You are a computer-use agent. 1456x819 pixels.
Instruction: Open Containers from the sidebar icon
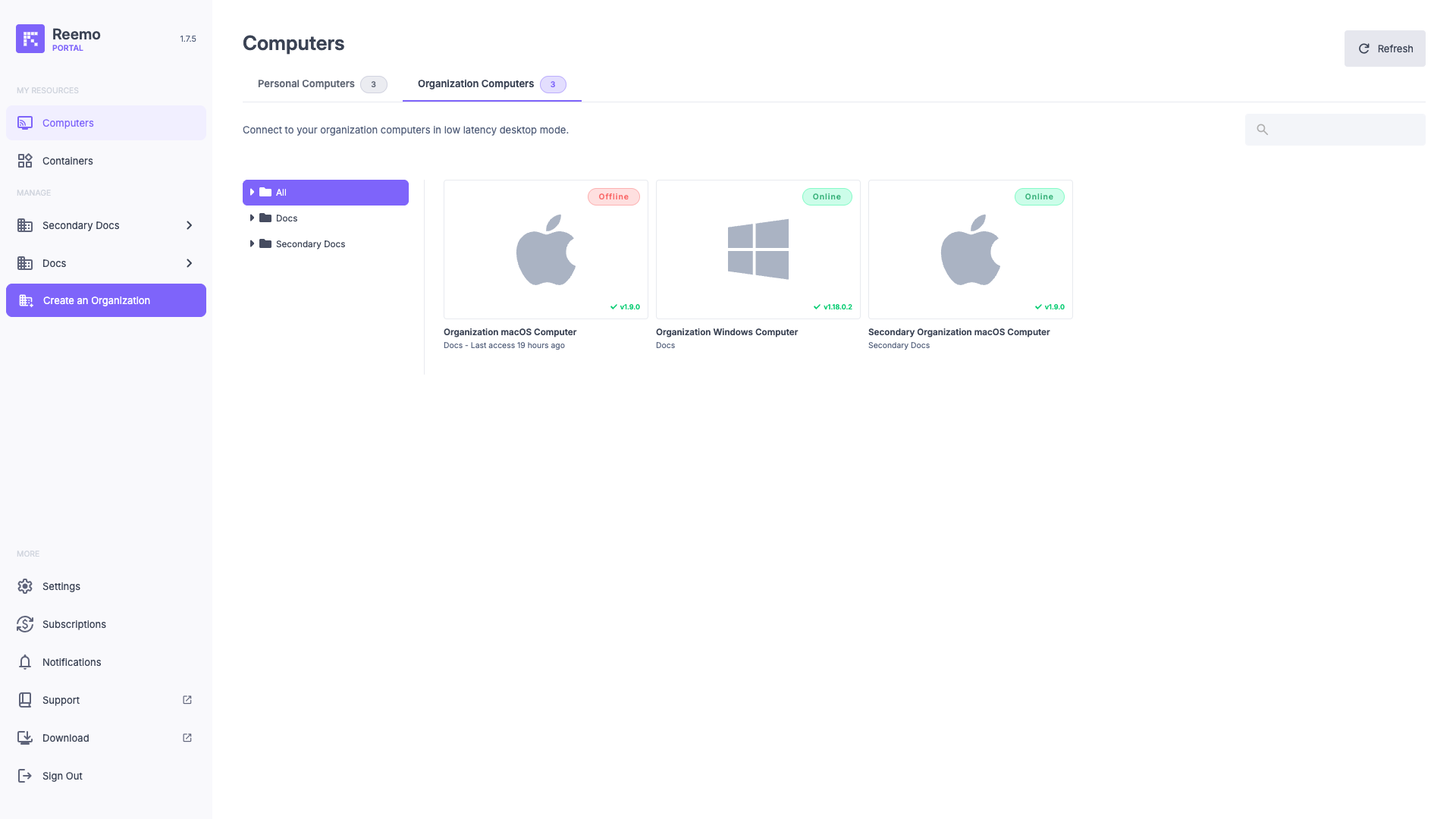(25, 161)
